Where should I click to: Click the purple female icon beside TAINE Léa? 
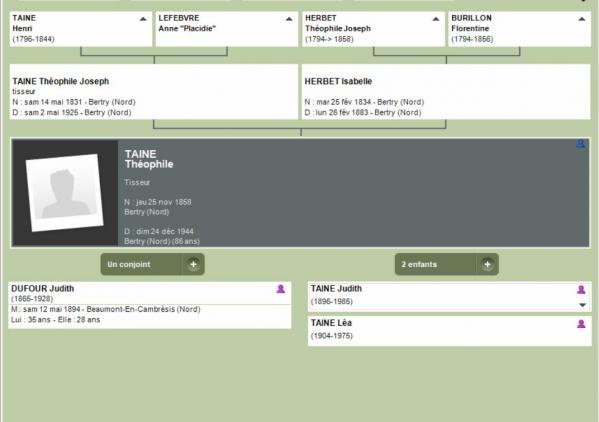[x=581, y=324]
